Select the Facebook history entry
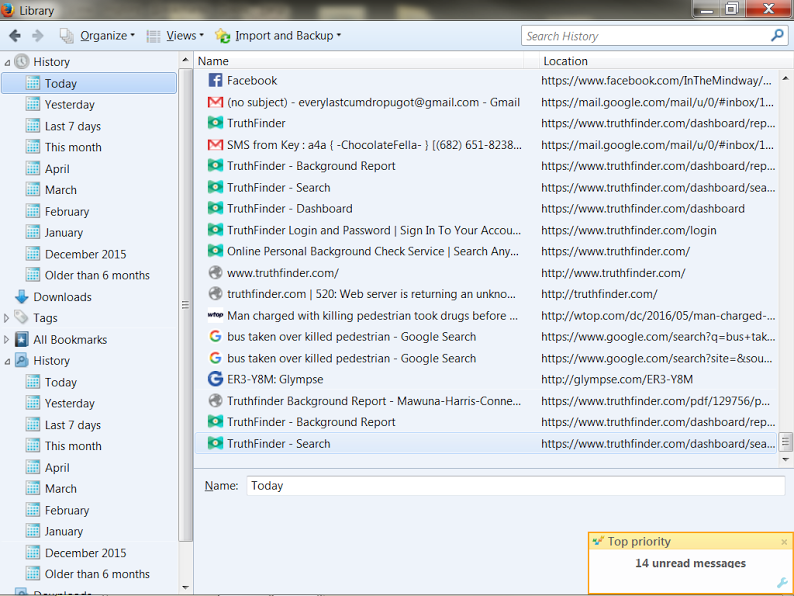The width and height of the screenshot is (794, 596). 486,81
